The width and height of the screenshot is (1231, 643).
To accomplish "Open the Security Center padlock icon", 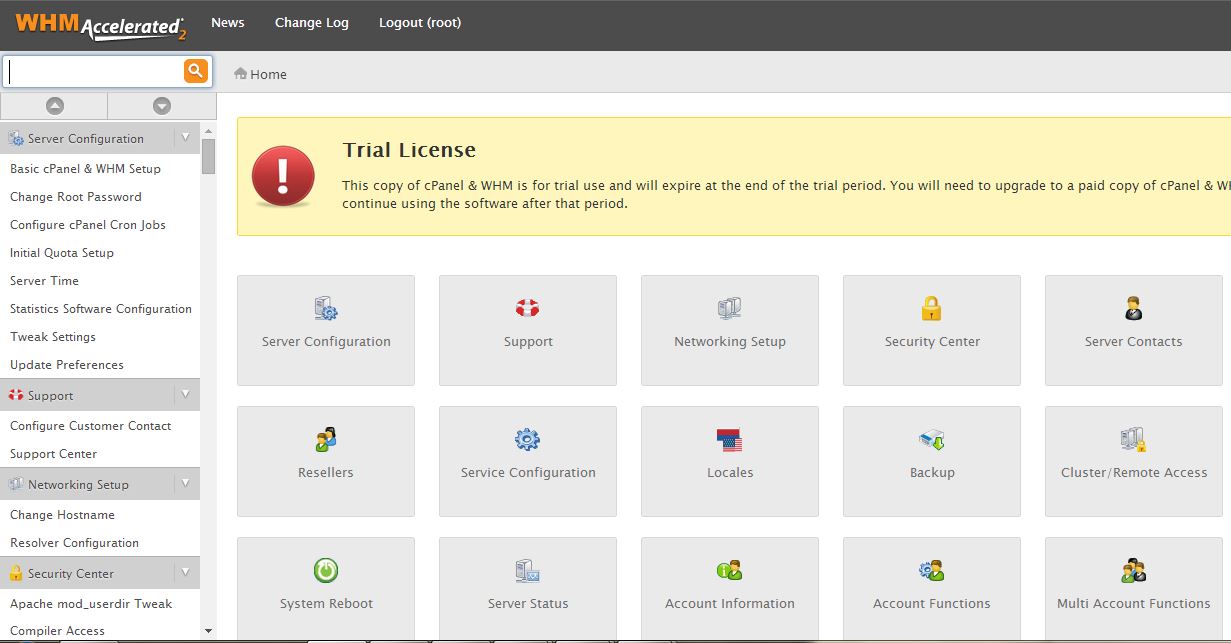I will (931, 309).
